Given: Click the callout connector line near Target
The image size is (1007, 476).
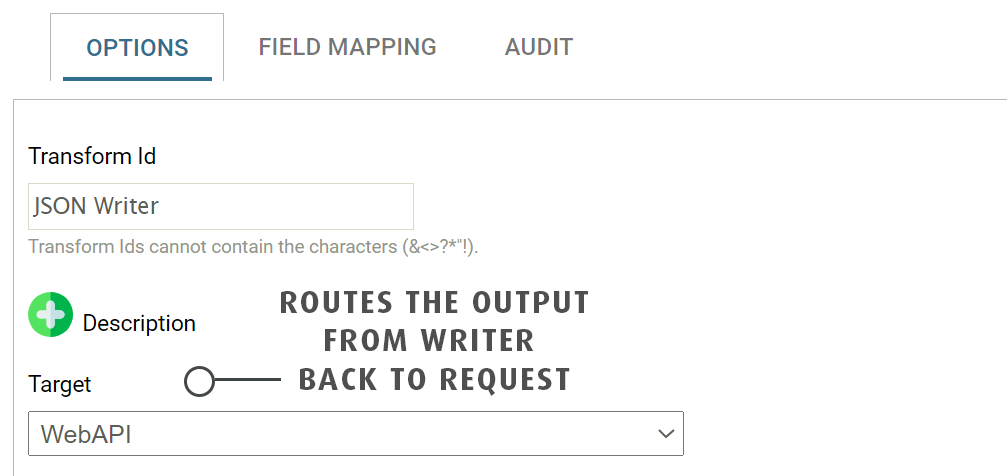Looking at the screenshot, I should click(x=248, y=381).
